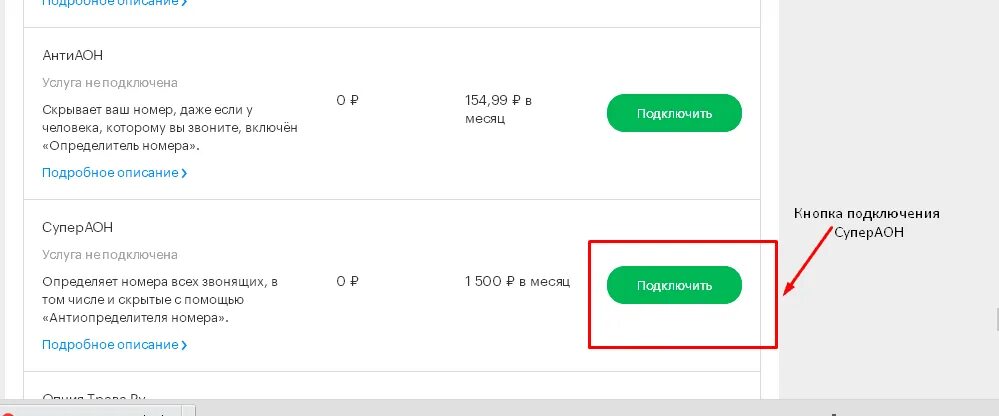This screenshot has width=999, height=416.
Task: Click chevron arrow next to СуперАОН description link
Action: (x=184, y=345)
